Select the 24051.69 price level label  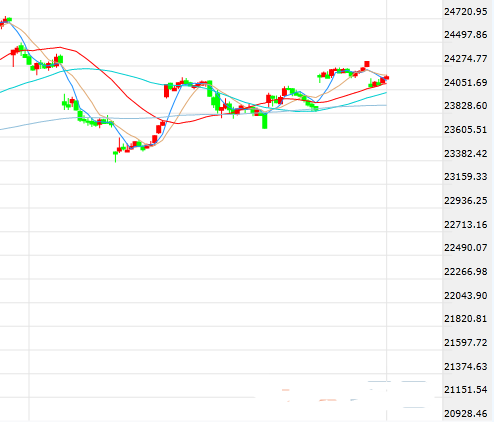tap(465, 82)
